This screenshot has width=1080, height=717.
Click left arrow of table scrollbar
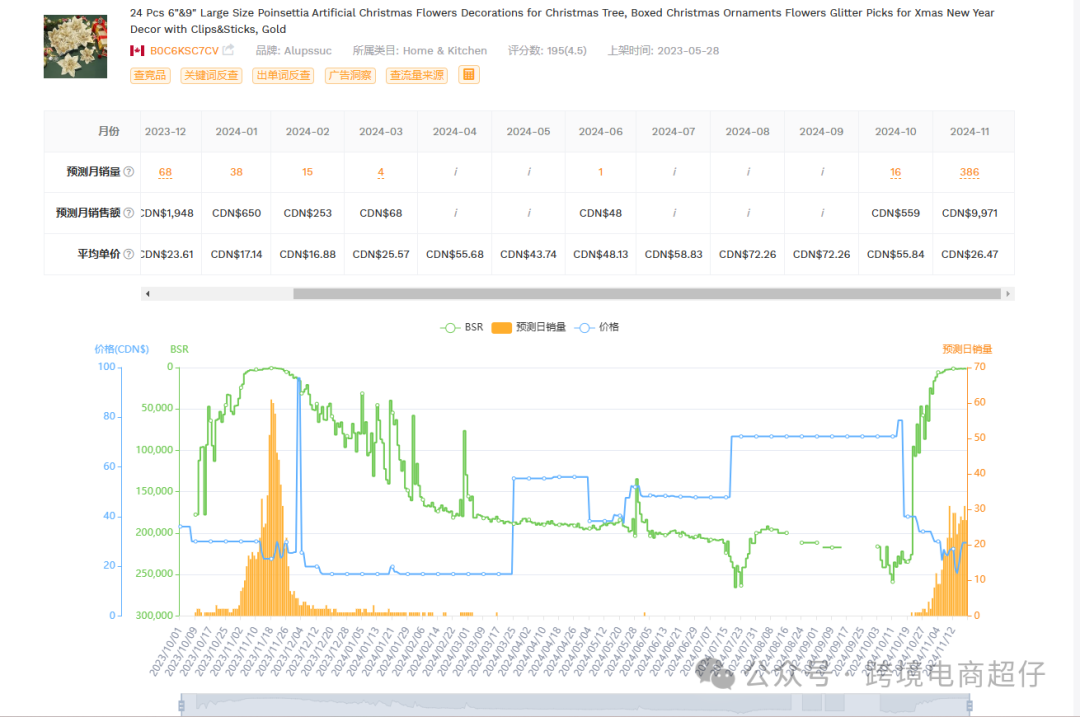tap(148, 294)
